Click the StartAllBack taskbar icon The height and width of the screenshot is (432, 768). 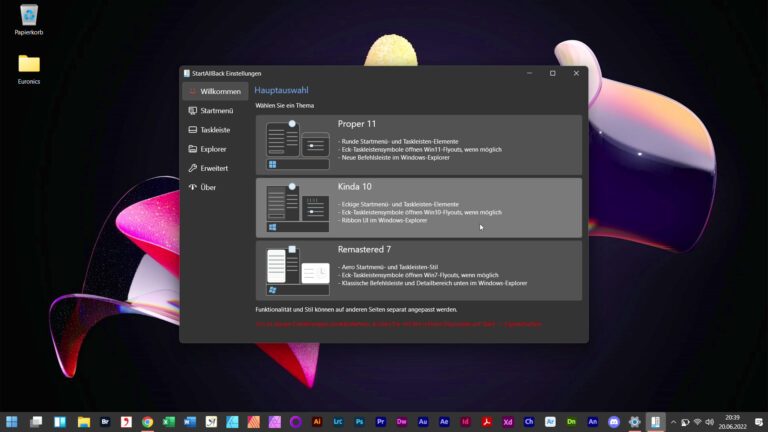(655, 422)
